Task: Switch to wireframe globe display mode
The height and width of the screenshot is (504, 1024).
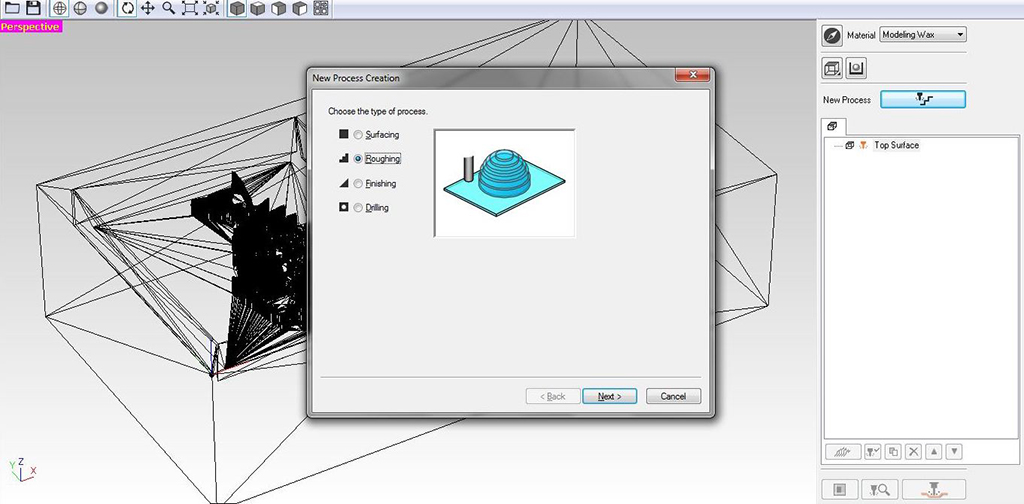Action: (59, 8)
